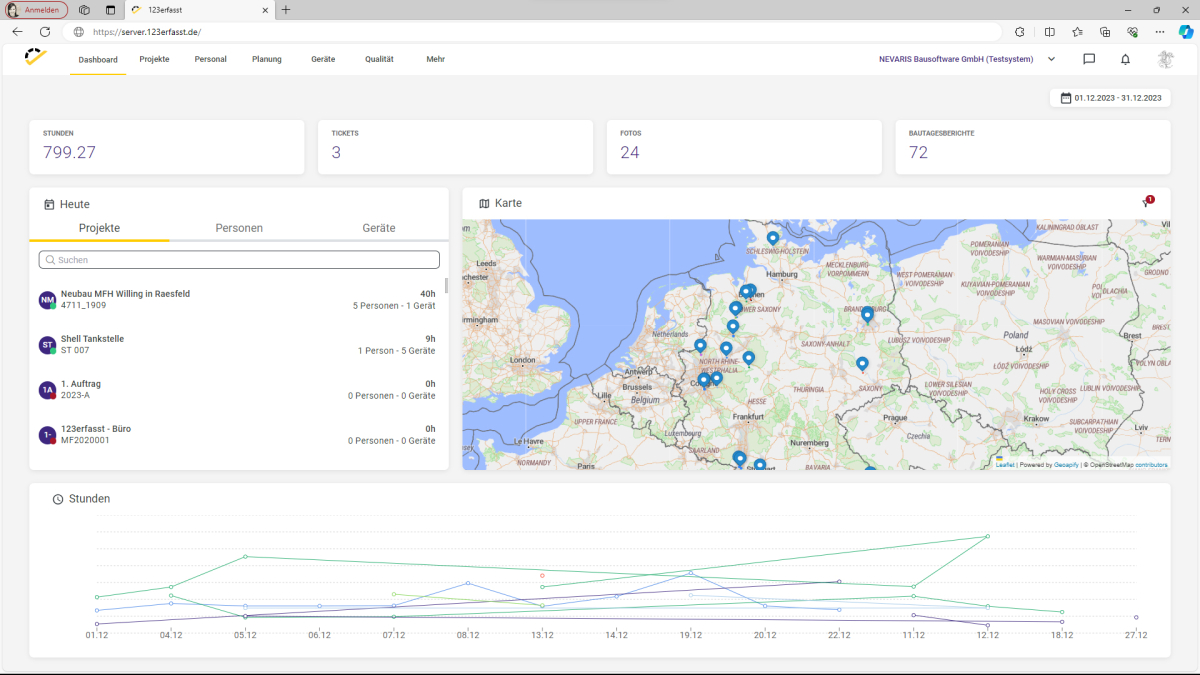
Task: Switch to the Geräte tab in Heute
Action: [x=378, y=228]
